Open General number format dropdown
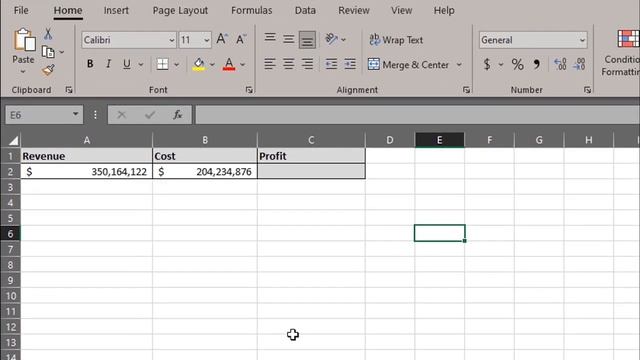640x360 pixels. [x=582, y=40]
